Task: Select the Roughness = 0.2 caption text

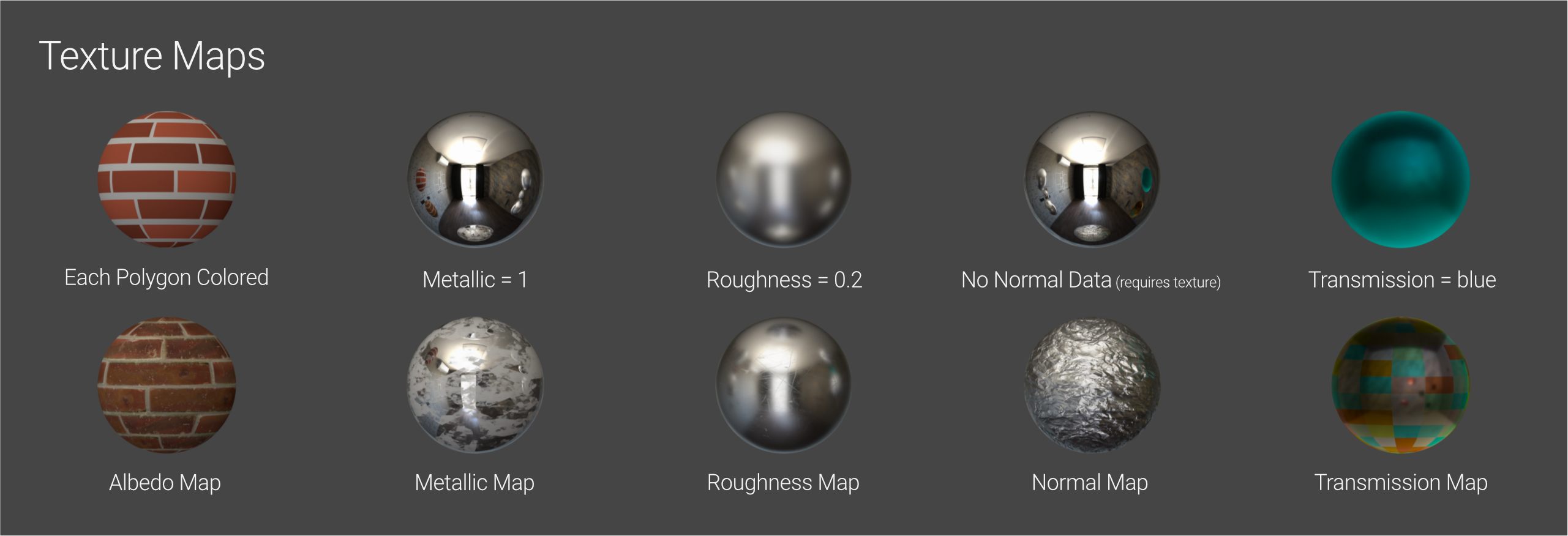Action: point(784,280)
